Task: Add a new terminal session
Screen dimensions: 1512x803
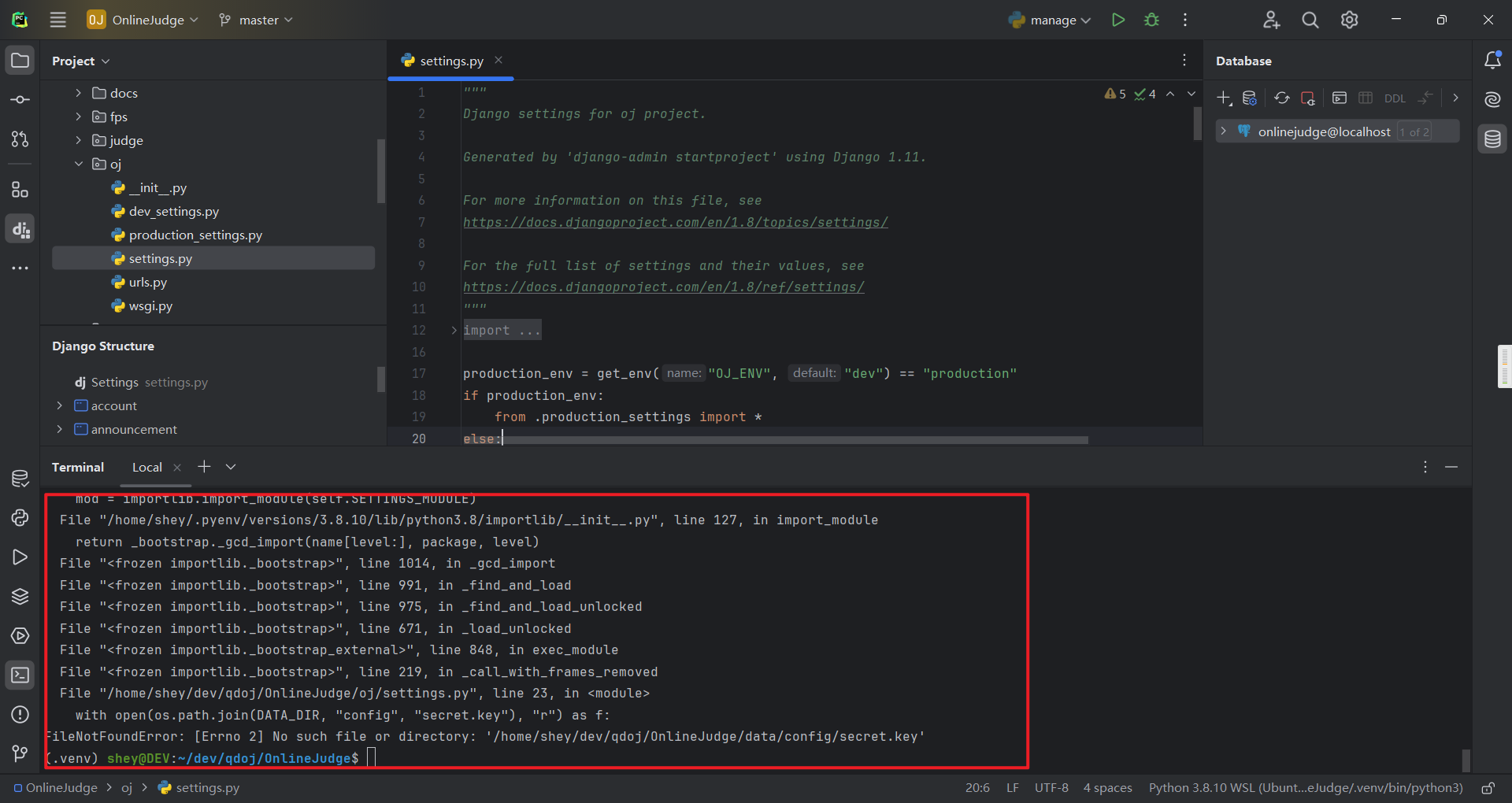Action: [x=204, y=467]
